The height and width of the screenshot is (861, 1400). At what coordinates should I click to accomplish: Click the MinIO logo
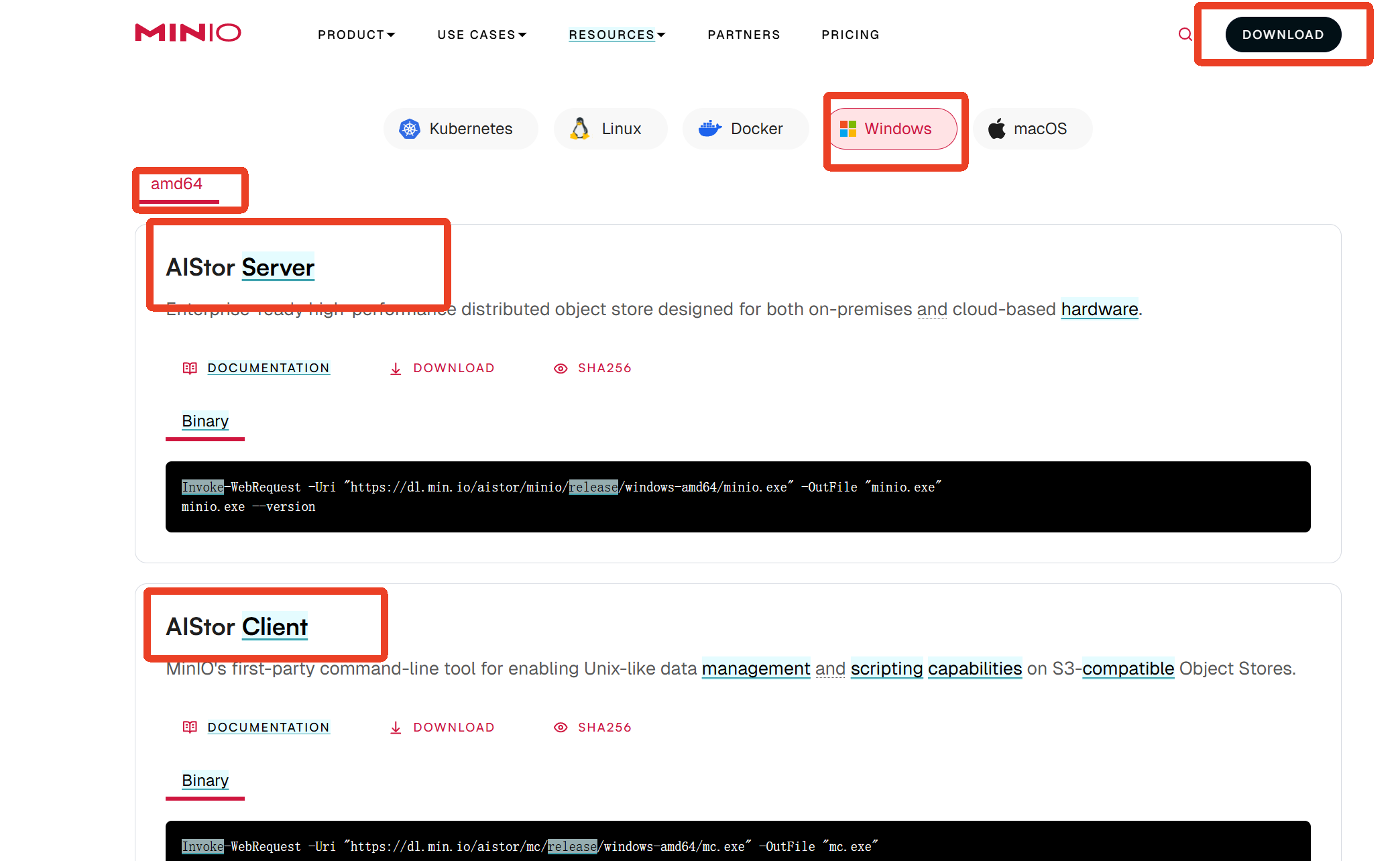pyautogui.click(x=188, y=33)
